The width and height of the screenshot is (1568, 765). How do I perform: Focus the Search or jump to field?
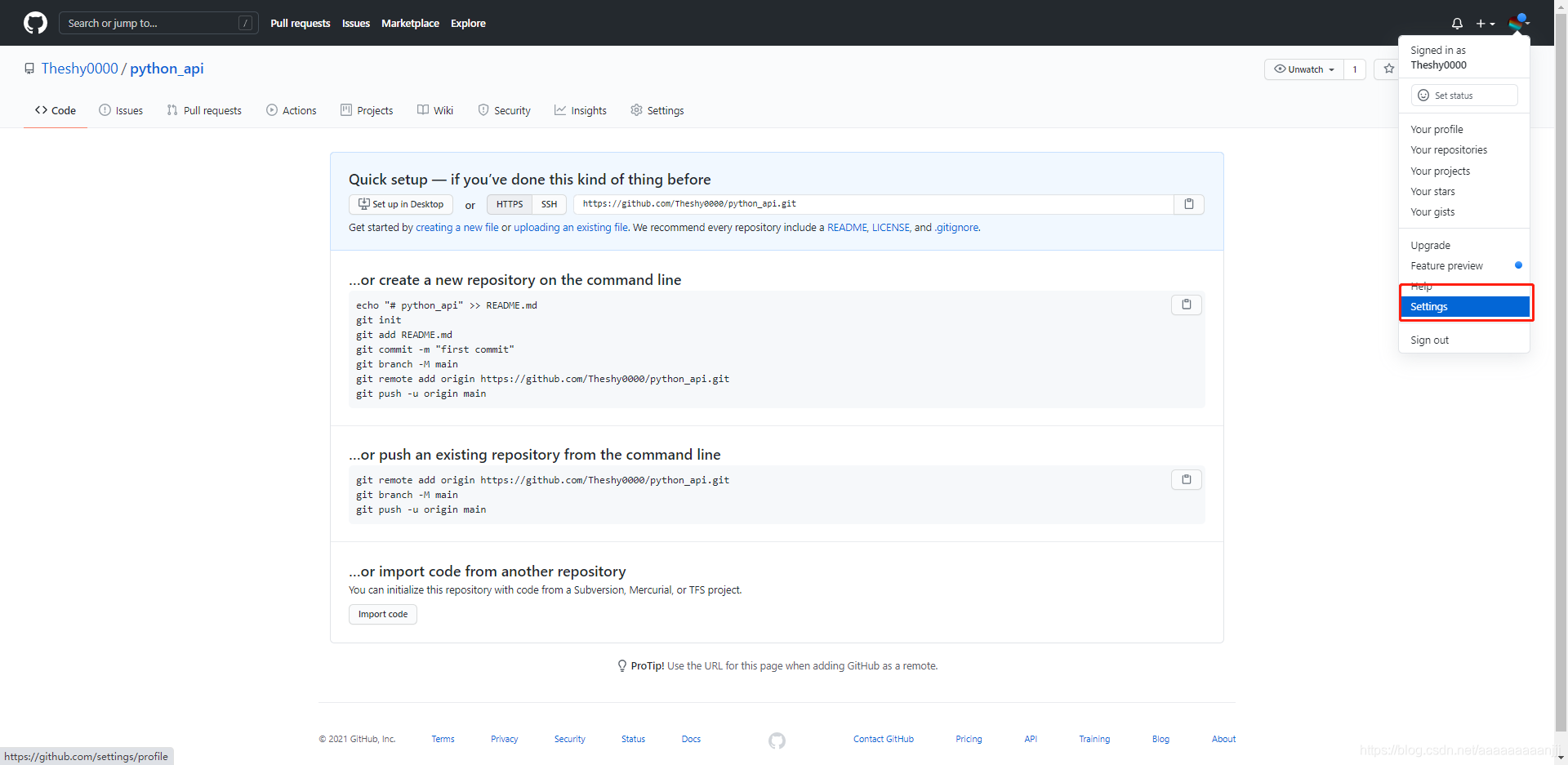[158, 23]
